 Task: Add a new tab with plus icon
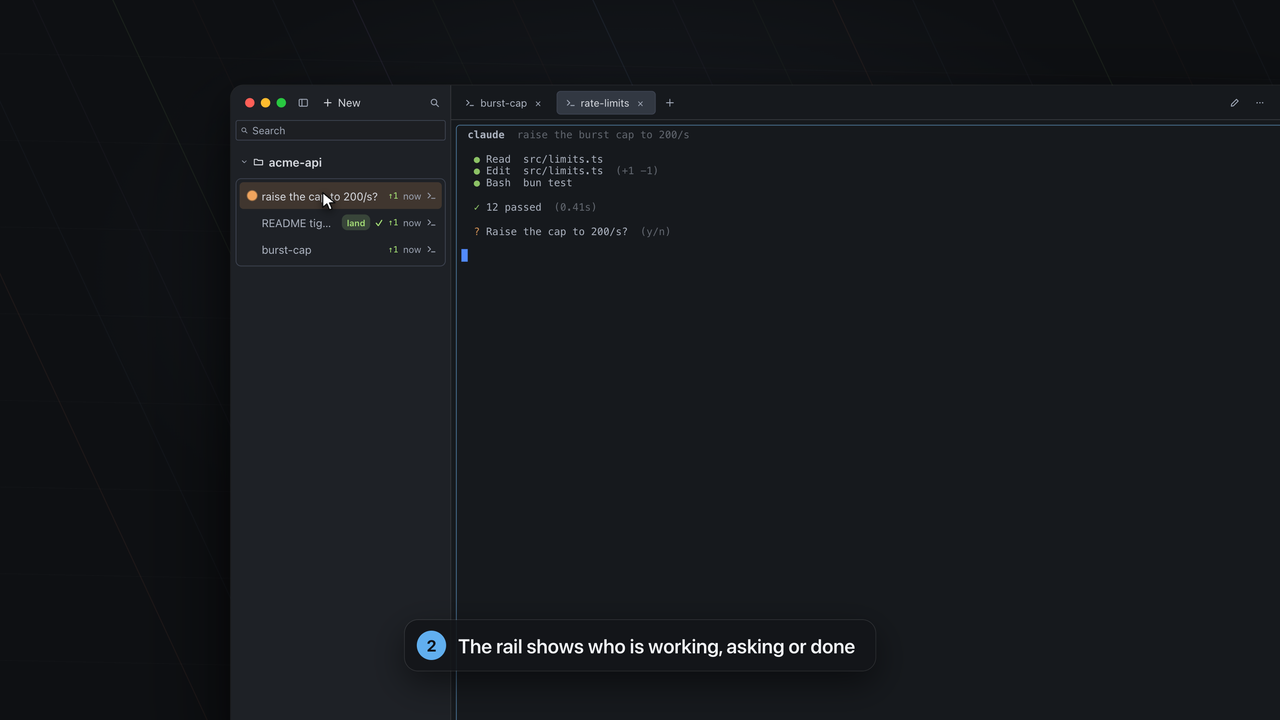point(670,103)
